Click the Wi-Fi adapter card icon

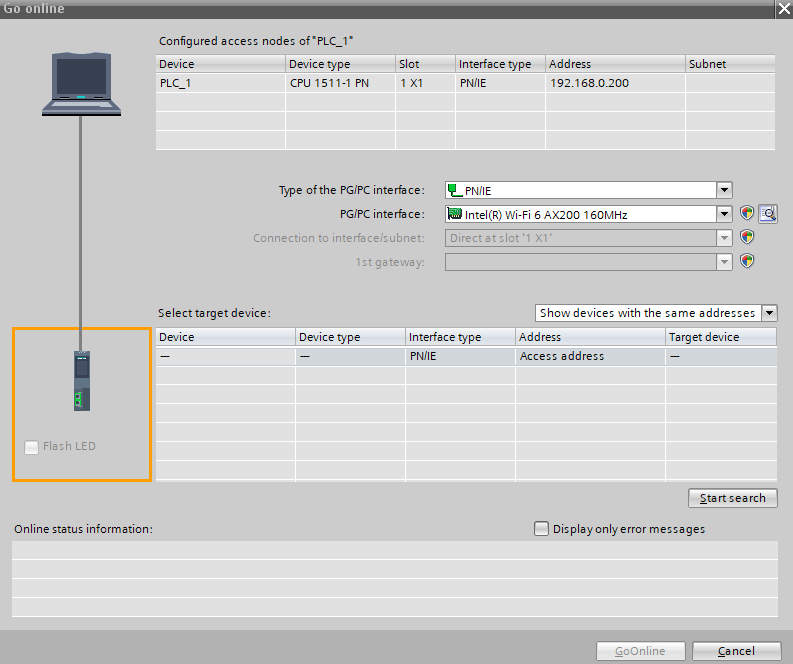click(454, 214)
